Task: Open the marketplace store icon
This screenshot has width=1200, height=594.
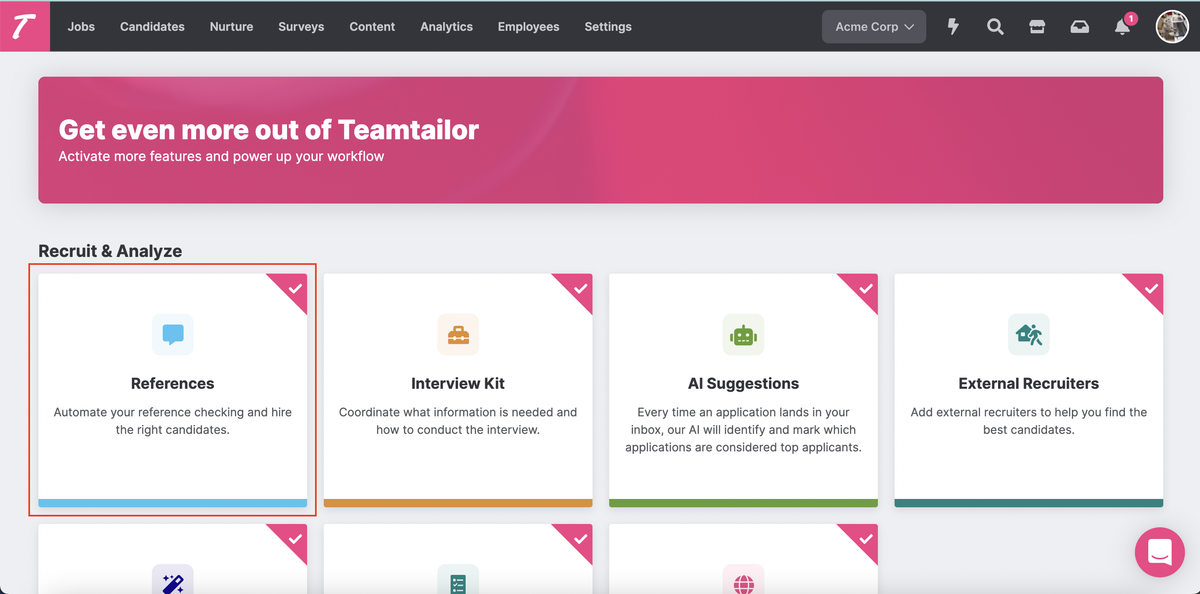Action: coord(1037,27)
